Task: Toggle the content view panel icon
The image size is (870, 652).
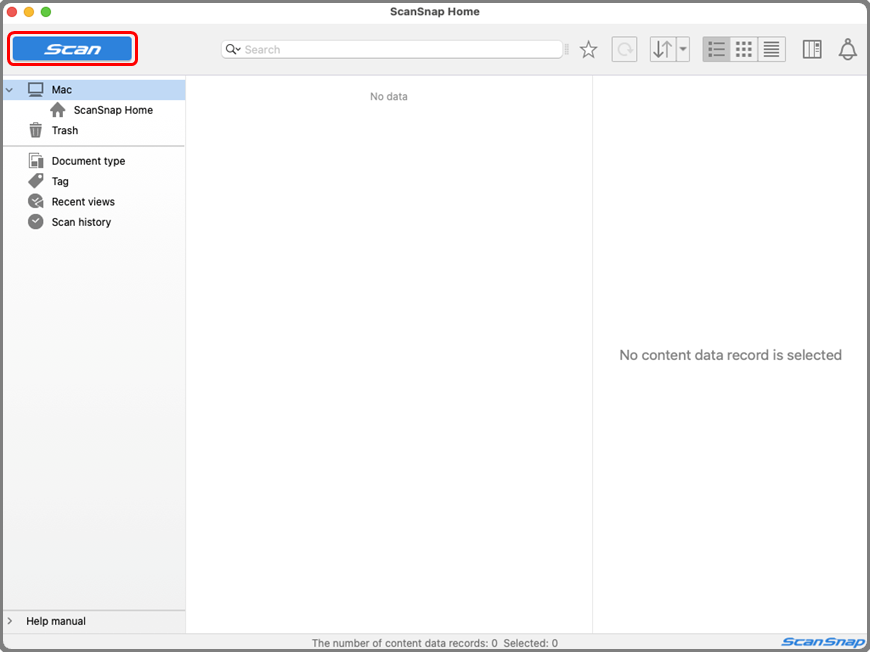Action: pyautogui.click(x=812, y=49)
